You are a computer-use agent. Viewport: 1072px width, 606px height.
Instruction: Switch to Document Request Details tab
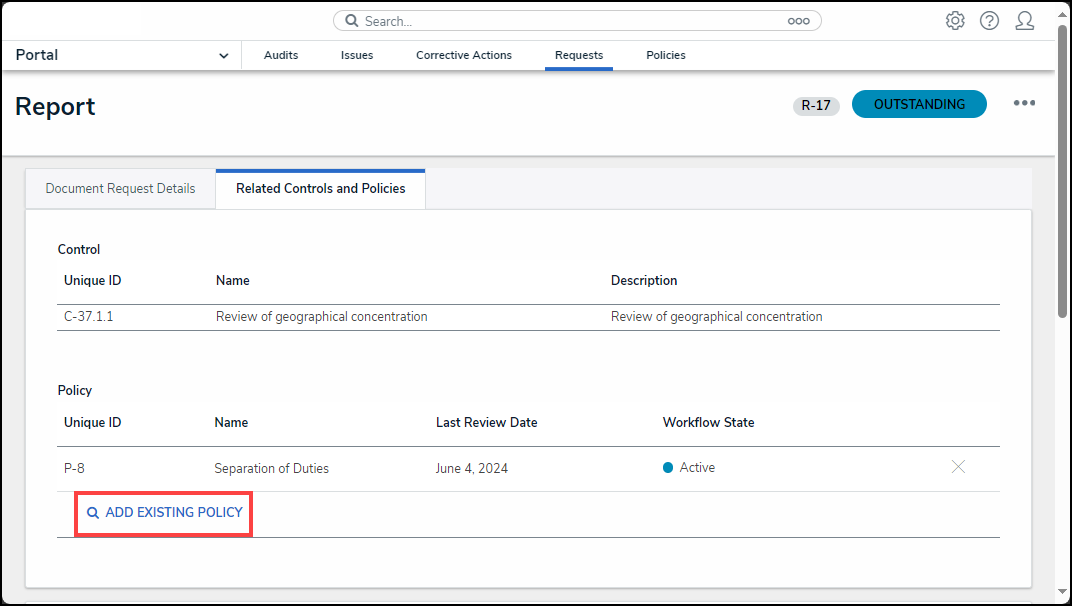120,188
